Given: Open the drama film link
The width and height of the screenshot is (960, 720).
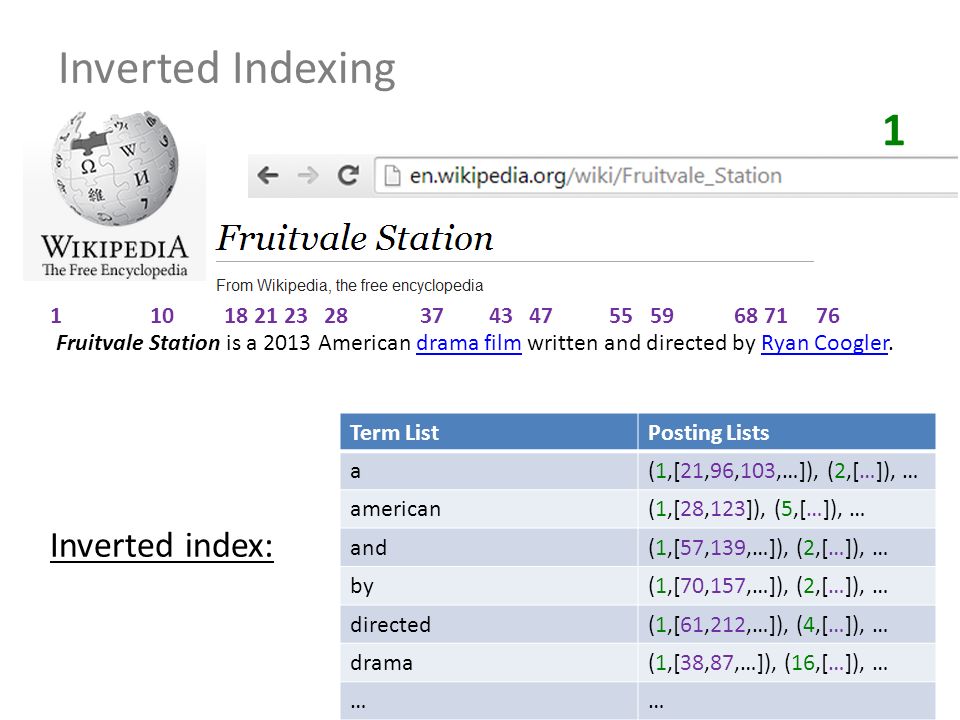Looking at the screenshot, I should (x=468, y=343).
